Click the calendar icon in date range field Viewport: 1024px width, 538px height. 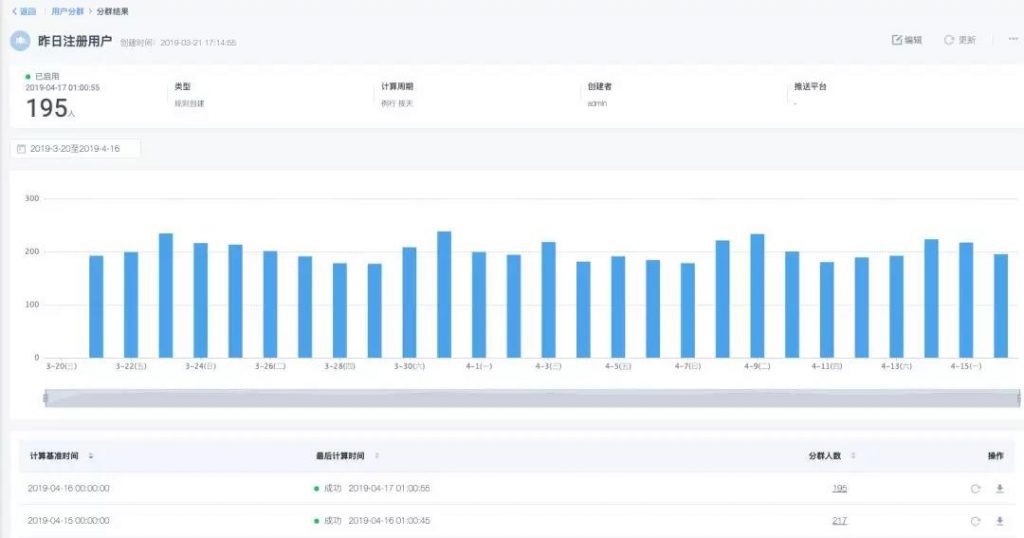coord(21,149)
